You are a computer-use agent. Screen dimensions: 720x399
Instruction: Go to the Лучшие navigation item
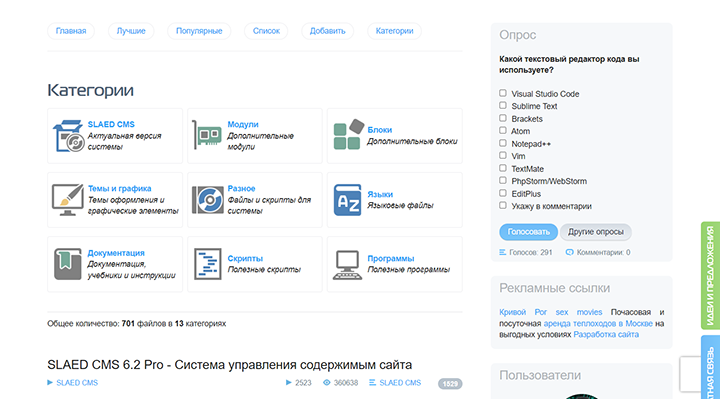131,31
